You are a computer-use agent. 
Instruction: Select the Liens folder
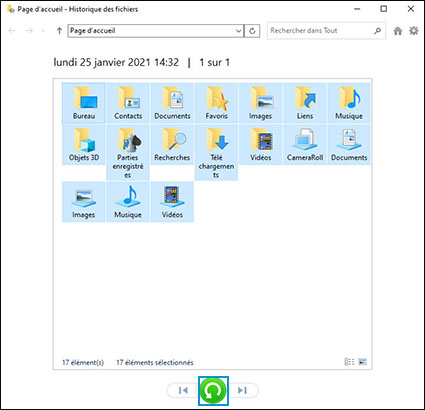305,103
